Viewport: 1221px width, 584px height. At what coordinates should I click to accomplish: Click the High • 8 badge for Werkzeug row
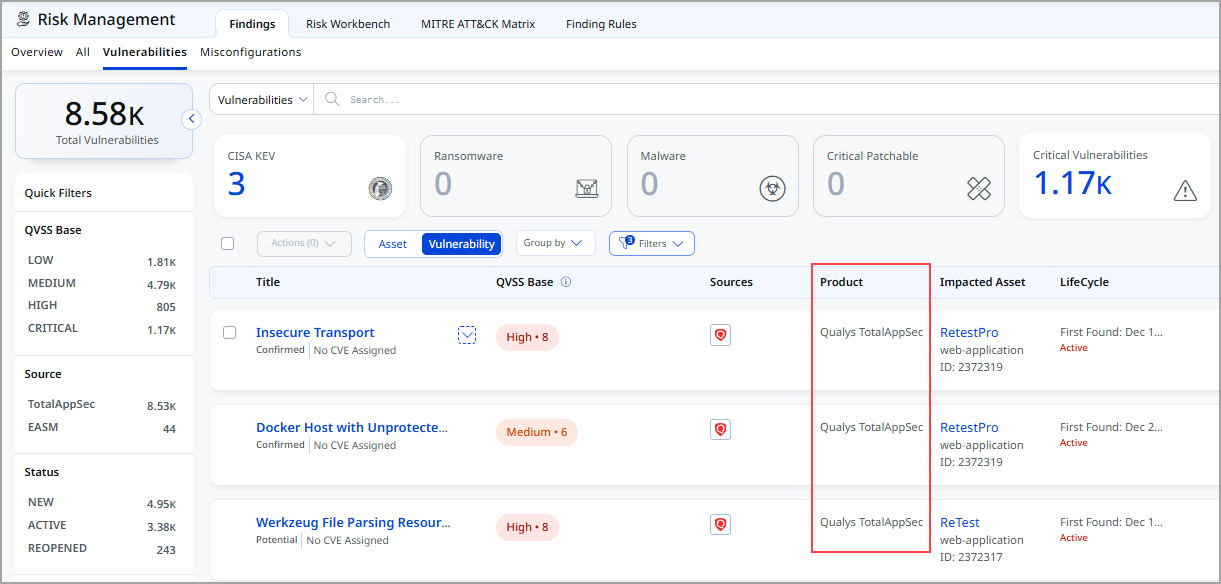(527, 527)
